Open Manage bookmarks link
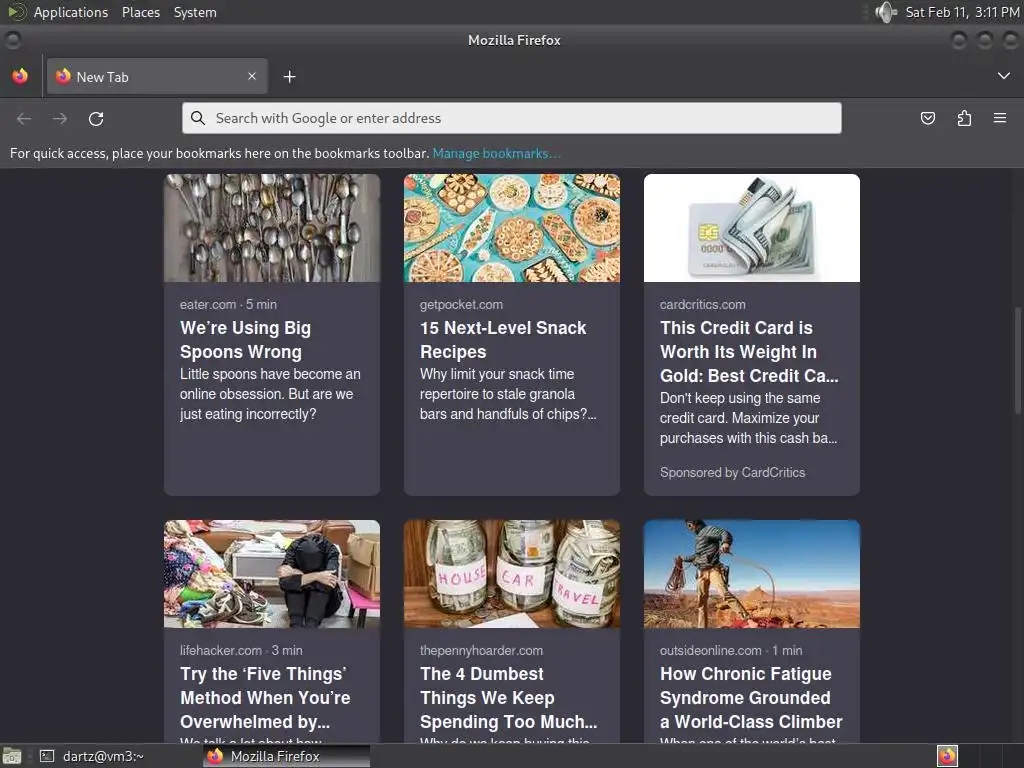 pyautogui.click(x=496, y=153)
